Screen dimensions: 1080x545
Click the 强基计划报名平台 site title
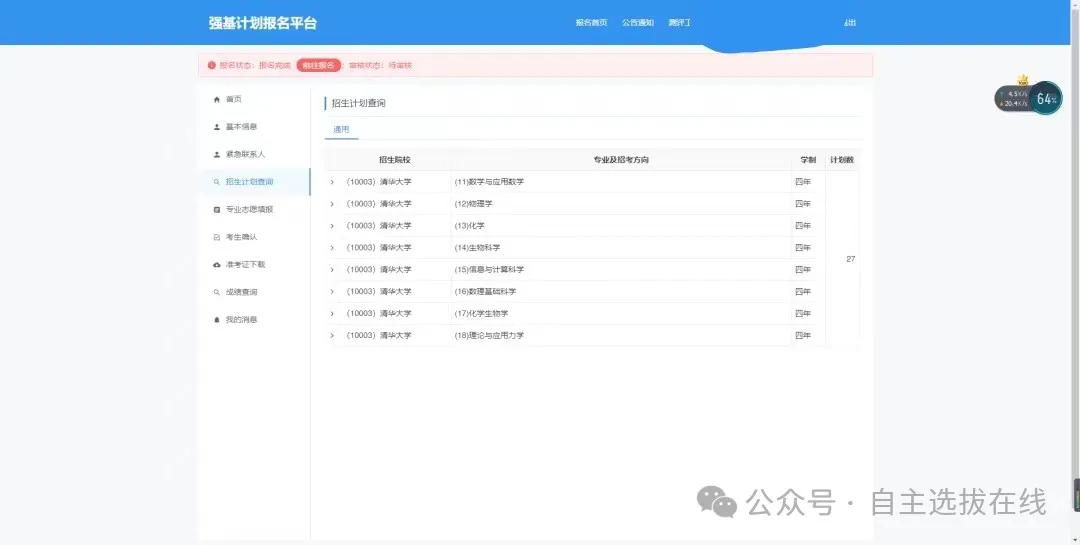click(x=262, y=23)
